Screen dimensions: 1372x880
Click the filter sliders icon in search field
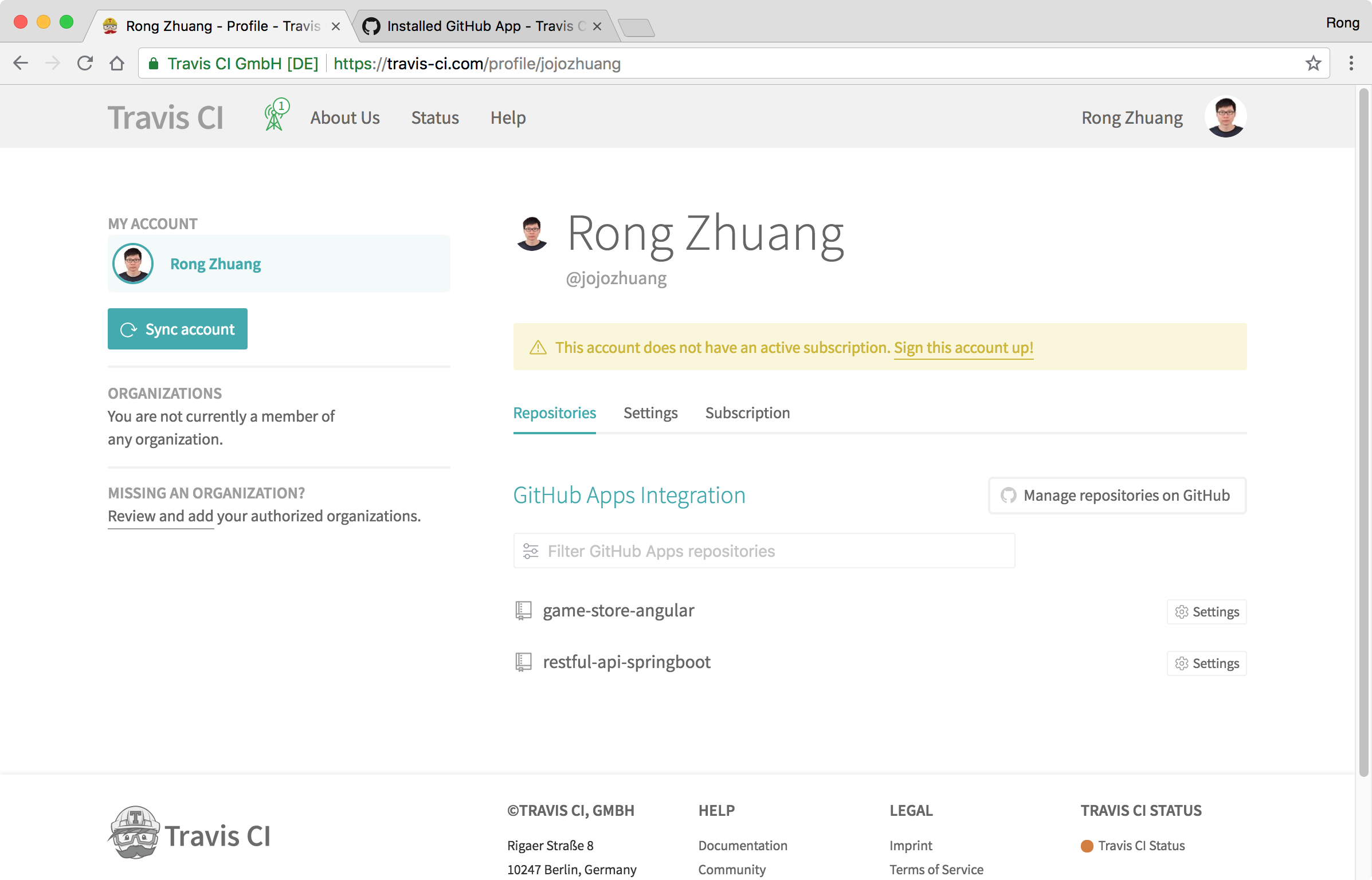tap(531, 551)
